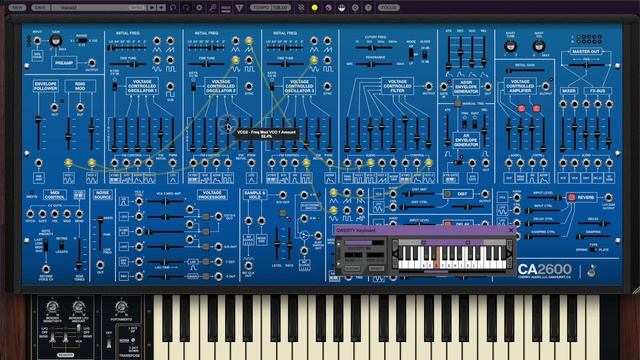Click the ADSR envelope gate jack

pyautogui.click(x=444, y=87)
